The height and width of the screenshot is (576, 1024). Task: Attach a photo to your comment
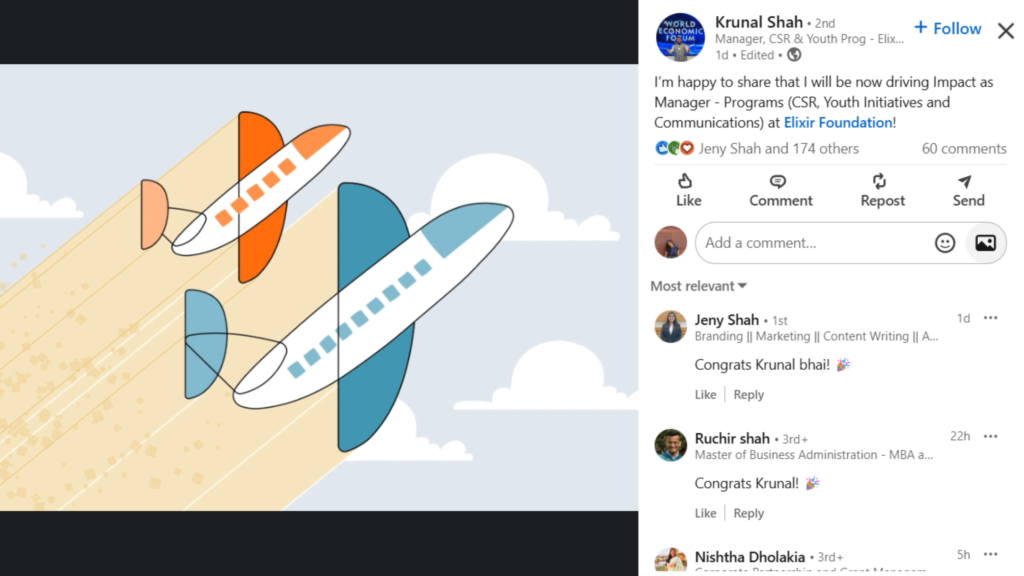pos(985,243)
